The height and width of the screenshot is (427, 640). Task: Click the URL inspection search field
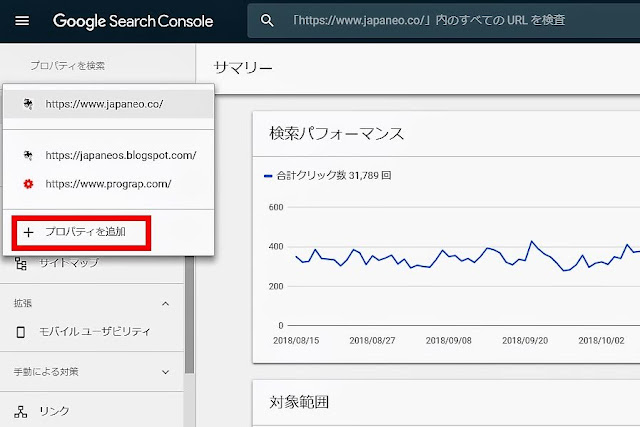[x=444, y=20]
